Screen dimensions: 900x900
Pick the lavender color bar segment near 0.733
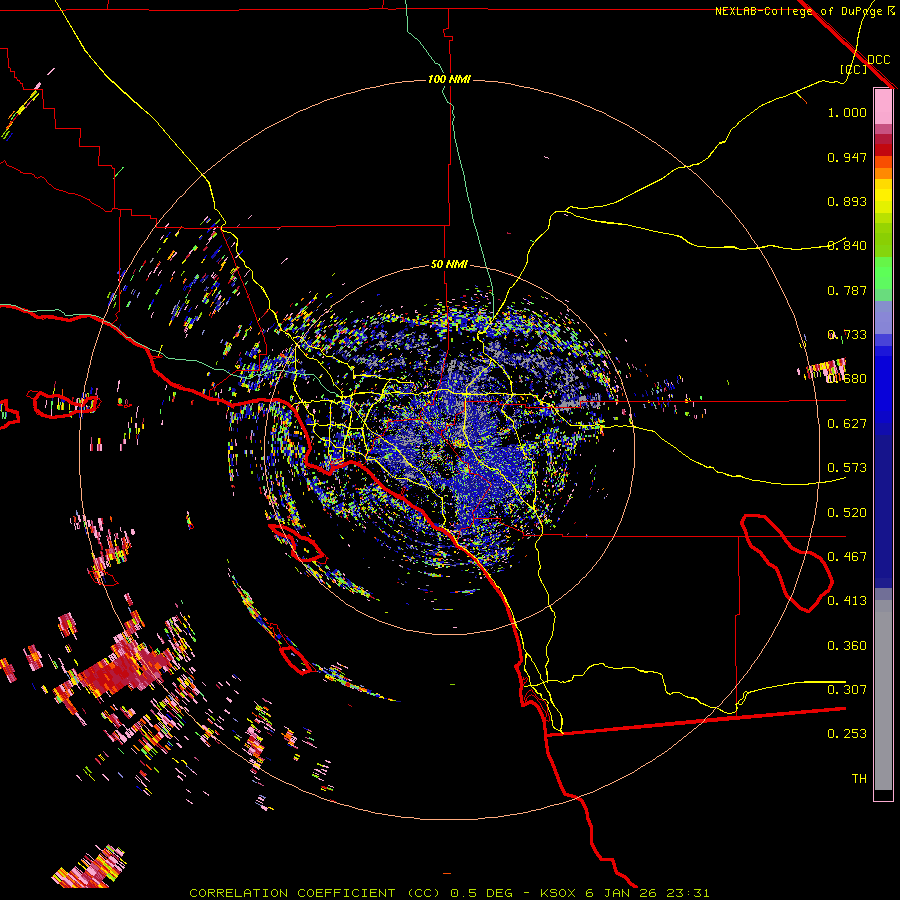coord(883,317)
